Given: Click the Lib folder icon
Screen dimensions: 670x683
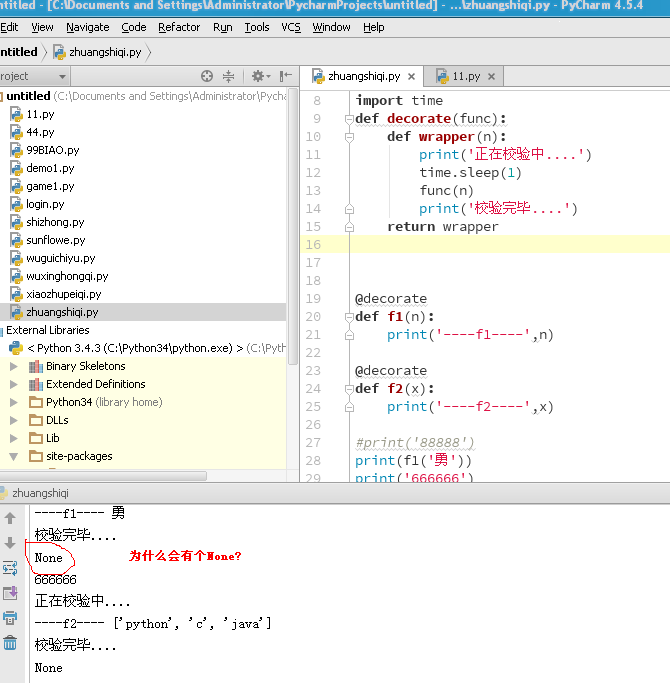Looking at the screenshot, I should click(36, 438).
